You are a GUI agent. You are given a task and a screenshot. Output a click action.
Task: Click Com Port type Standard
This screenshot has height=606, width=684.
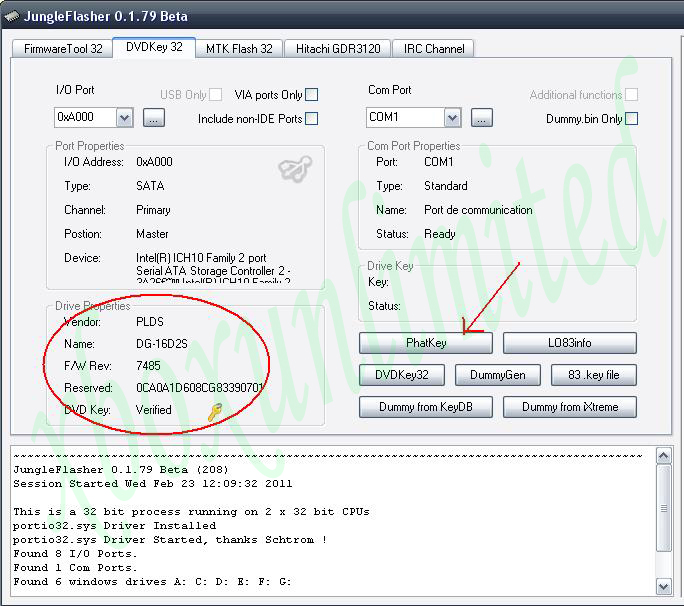[x=446, y=186]
